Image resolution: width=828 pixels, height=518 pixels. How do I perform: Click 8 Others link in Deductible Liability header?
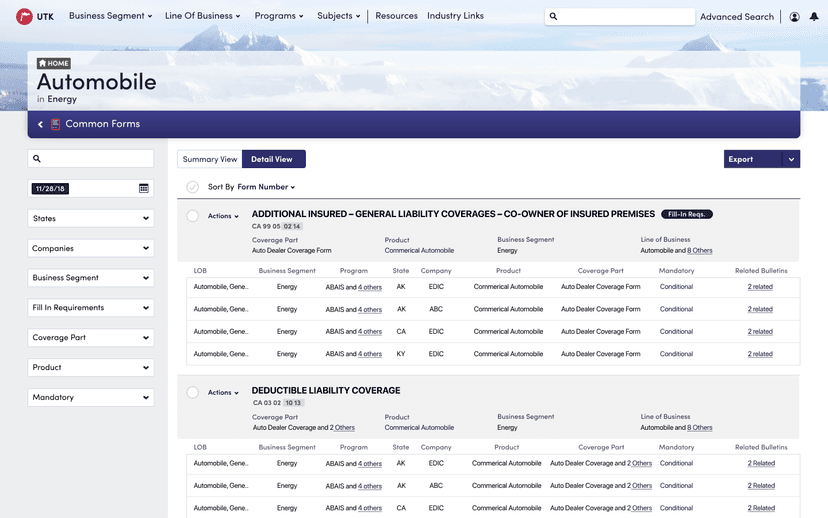[699, 428]
